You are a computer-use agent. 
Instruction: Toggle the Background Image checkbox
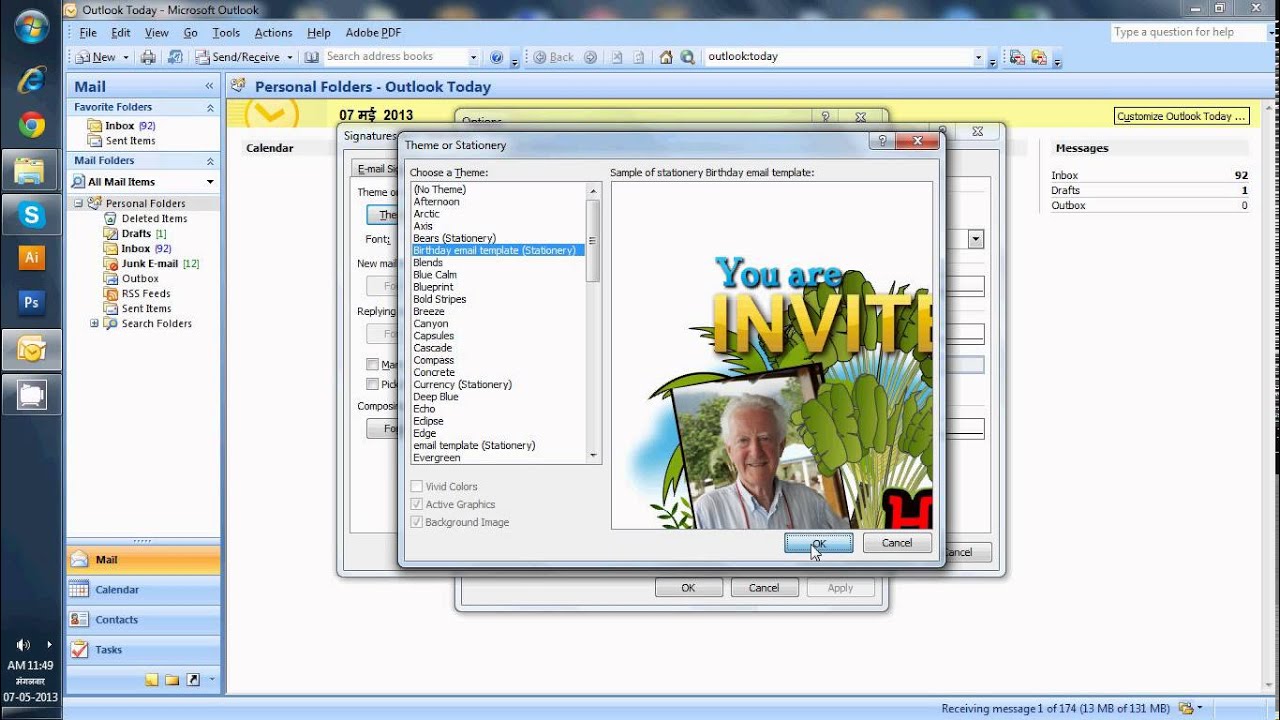click(x=417, y=523)
